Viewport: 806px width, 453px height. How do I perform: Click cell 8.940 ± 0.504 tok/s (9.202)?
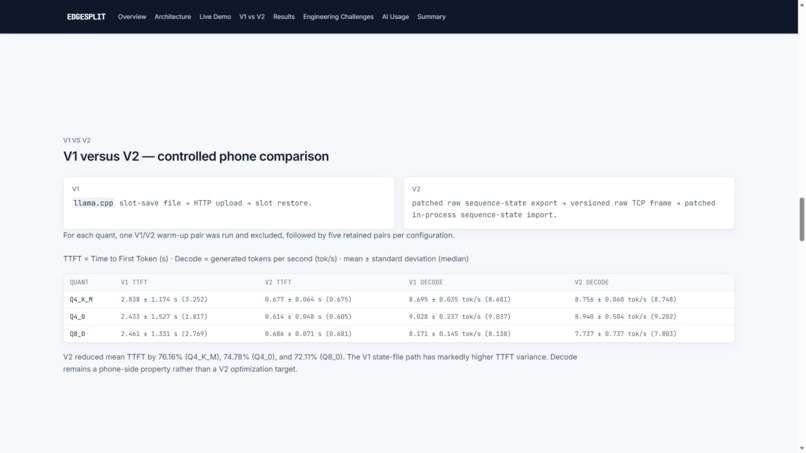tap(626, 317)
